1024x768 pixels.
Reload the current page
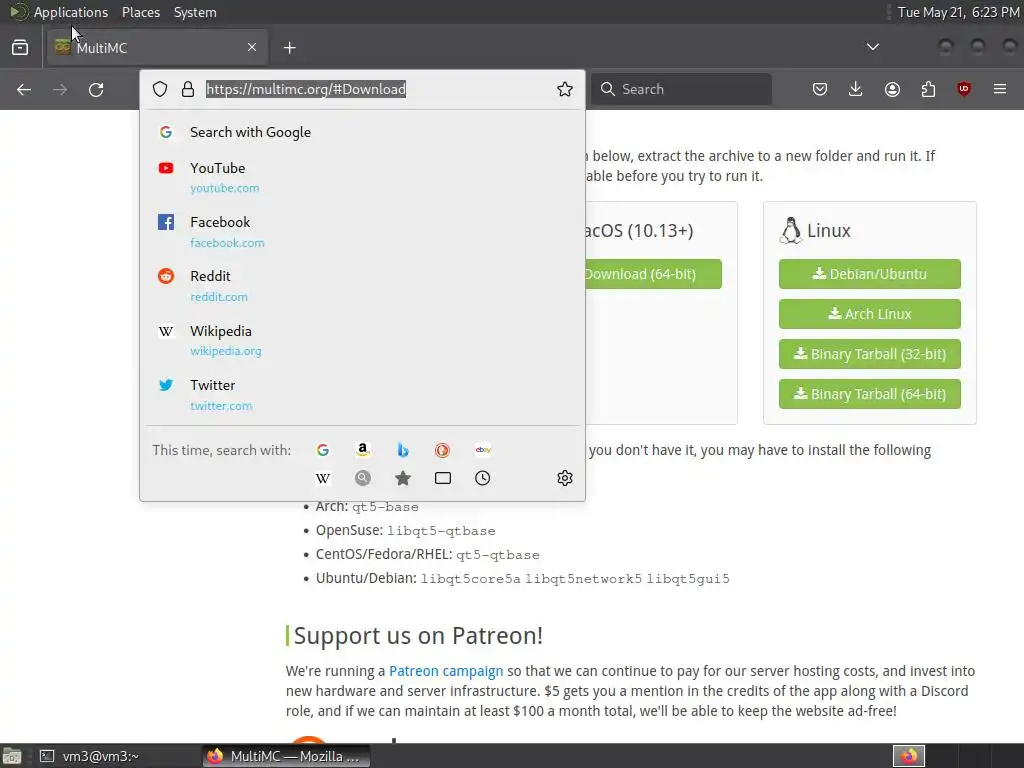pos(96,89)
